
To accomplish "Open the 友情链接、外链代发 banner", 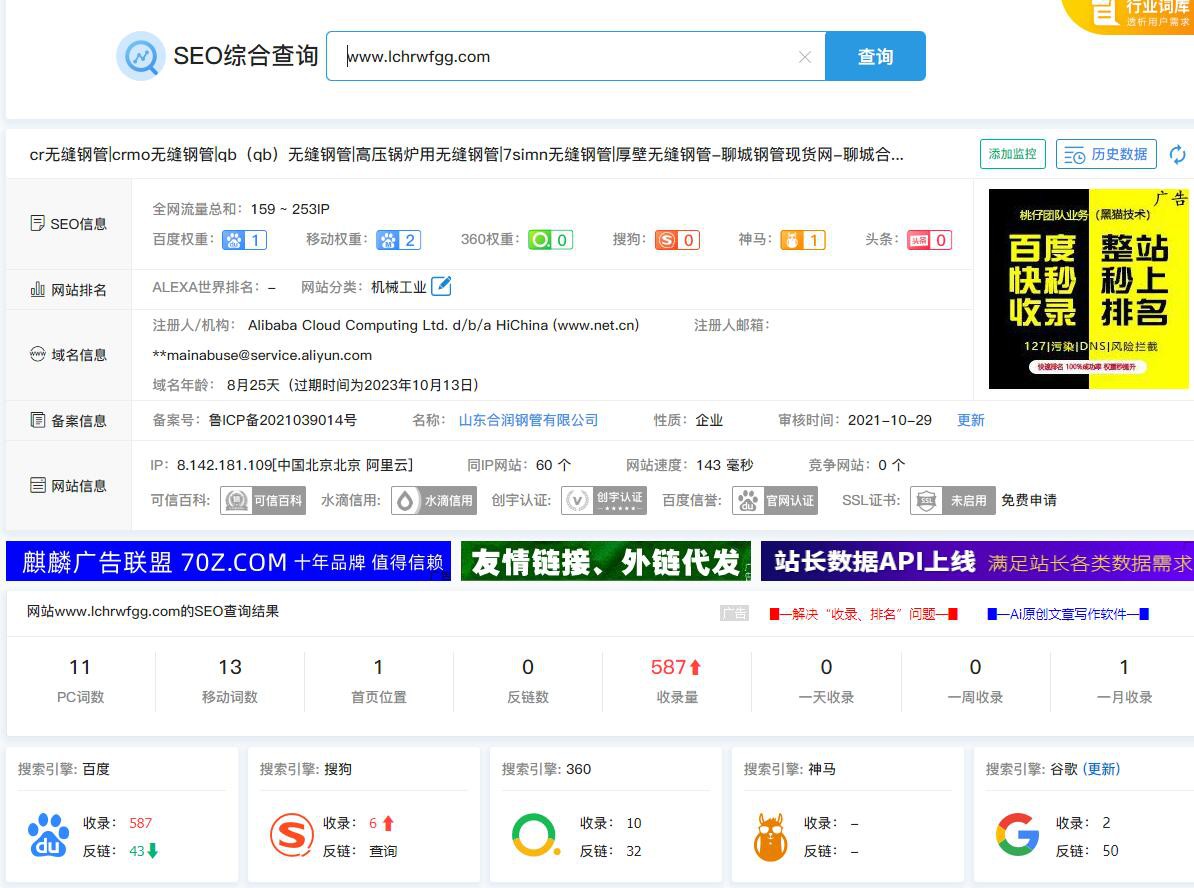I will [605, 561].
